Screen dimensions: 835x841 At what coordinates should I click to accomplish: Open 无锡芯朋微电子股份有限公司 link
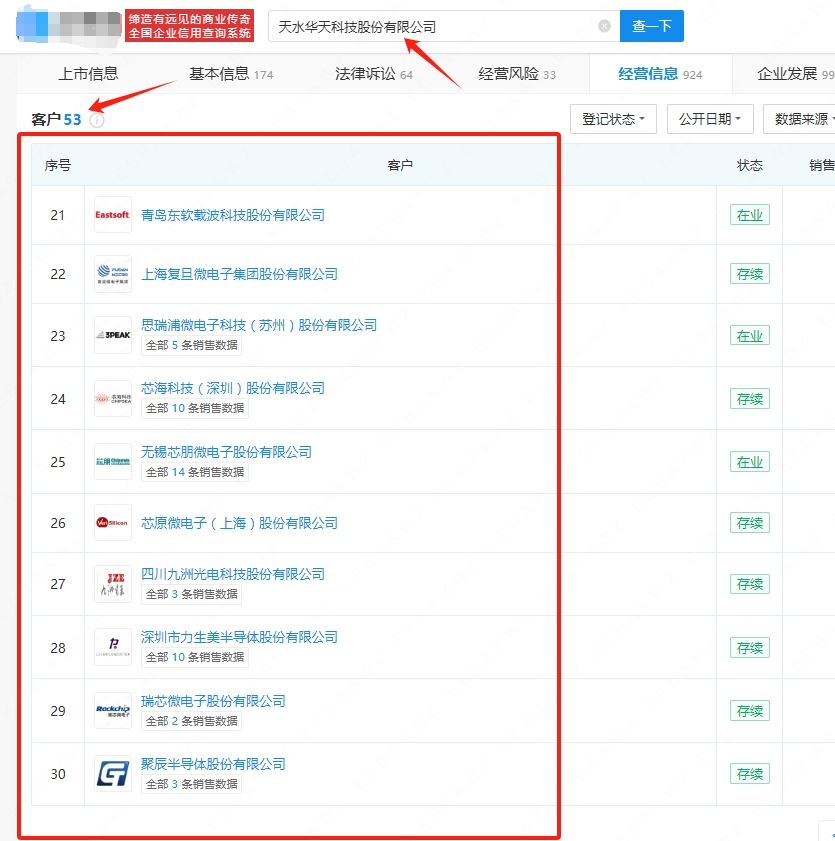(x=226, y=452)
